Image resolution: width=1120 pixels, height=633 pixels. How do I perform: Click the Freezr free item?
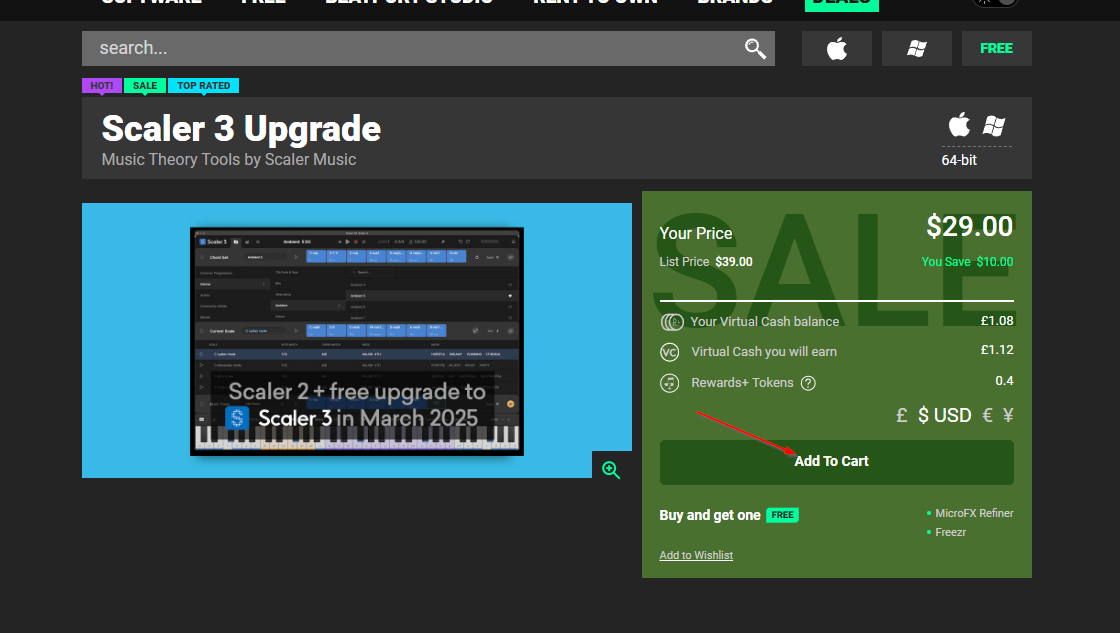(x=950, y=532)
